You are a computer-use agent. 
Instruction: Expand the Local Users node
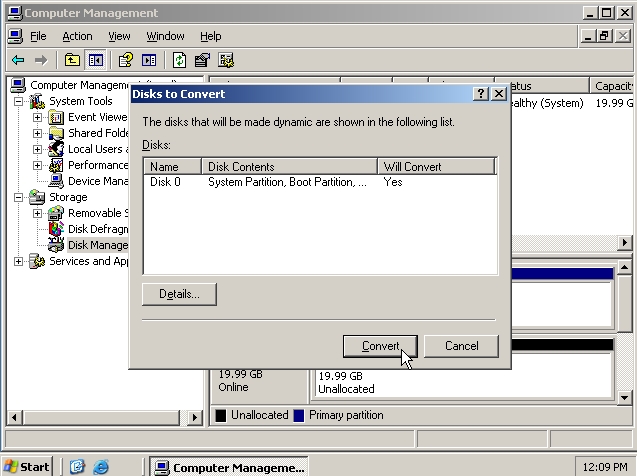click(37, 149)
